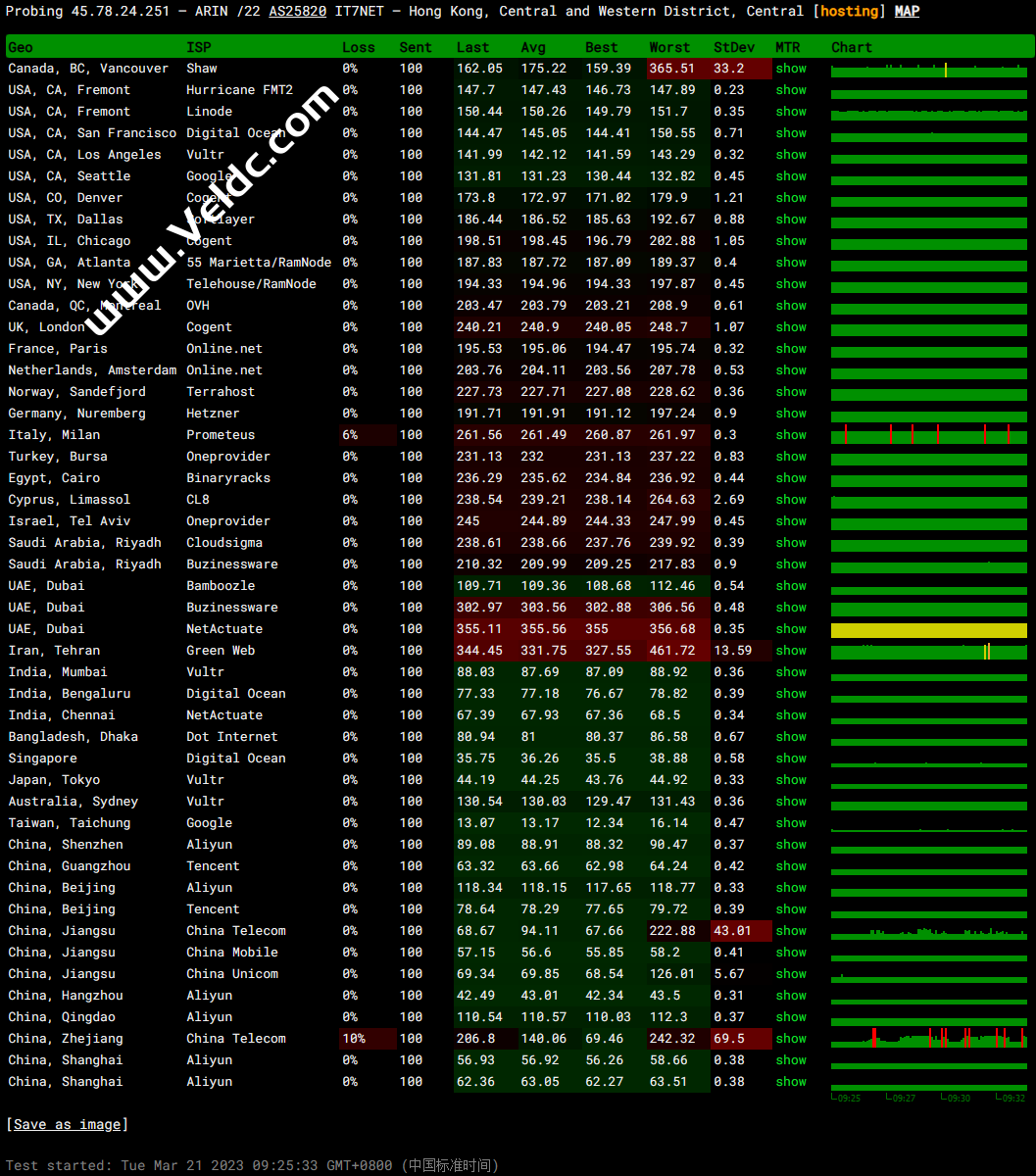Viewport: 1036px width, 1176px height.
Task: Click the Geo column header
Action: [x=21, y=47]
